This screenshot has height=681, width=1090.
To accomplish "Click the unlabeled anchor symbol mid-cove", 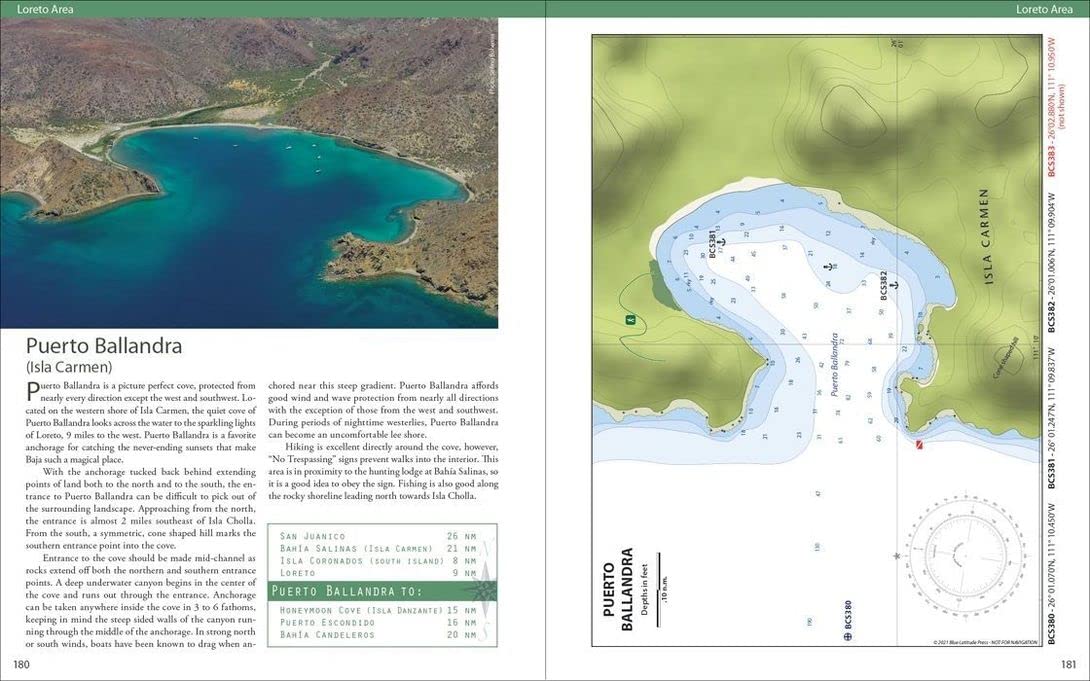I will click(x=828, y=266).
